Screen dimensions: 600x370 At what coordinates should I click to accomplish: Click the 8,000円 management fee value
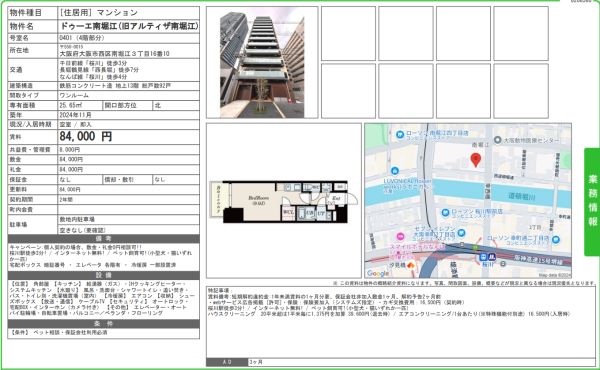coord(70,150)
